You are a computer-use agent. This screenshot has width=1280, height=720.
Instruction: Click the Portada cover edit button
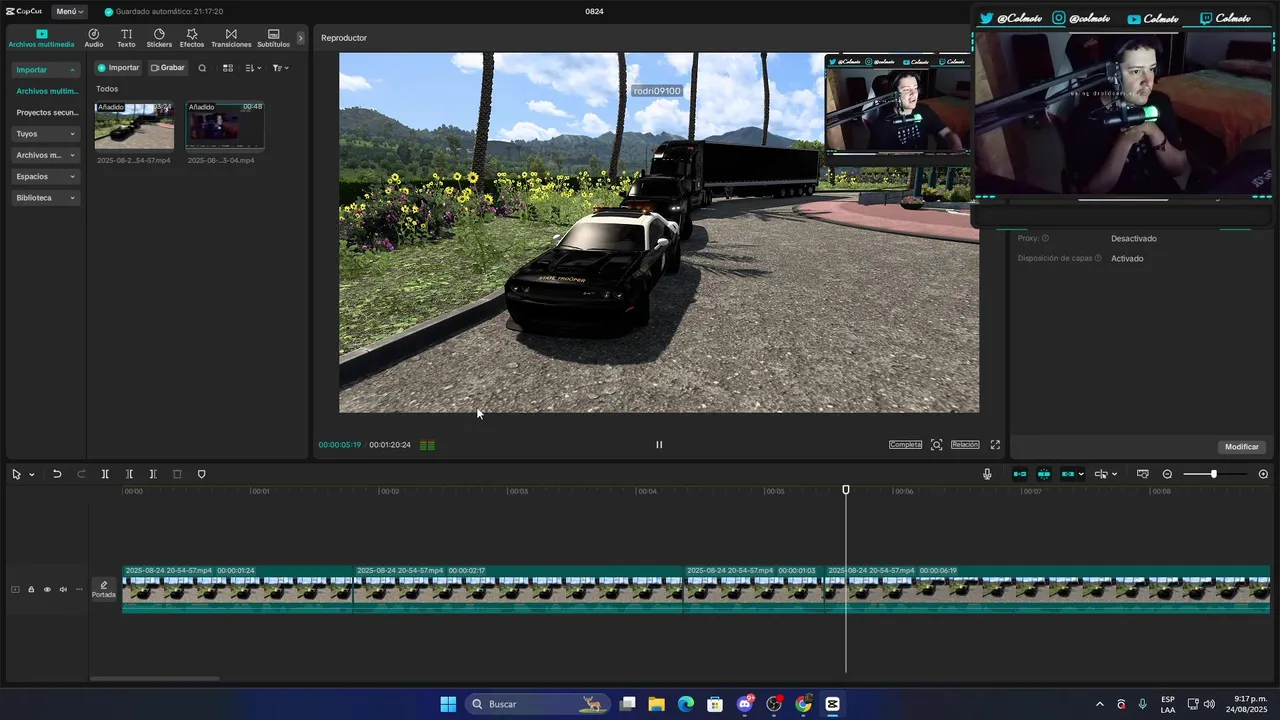pos(104,590)
